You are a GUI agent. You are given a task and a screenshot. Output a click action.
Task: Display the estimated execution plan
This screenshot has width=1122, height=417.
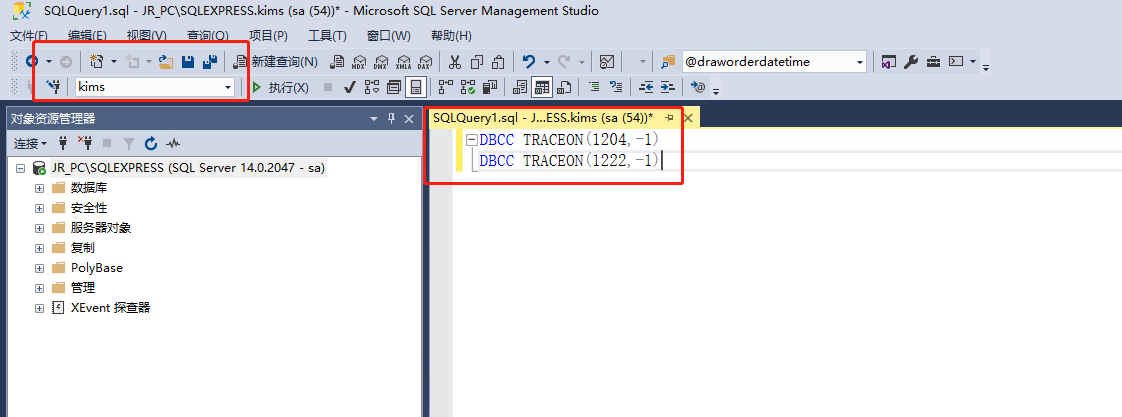[372, 87]
